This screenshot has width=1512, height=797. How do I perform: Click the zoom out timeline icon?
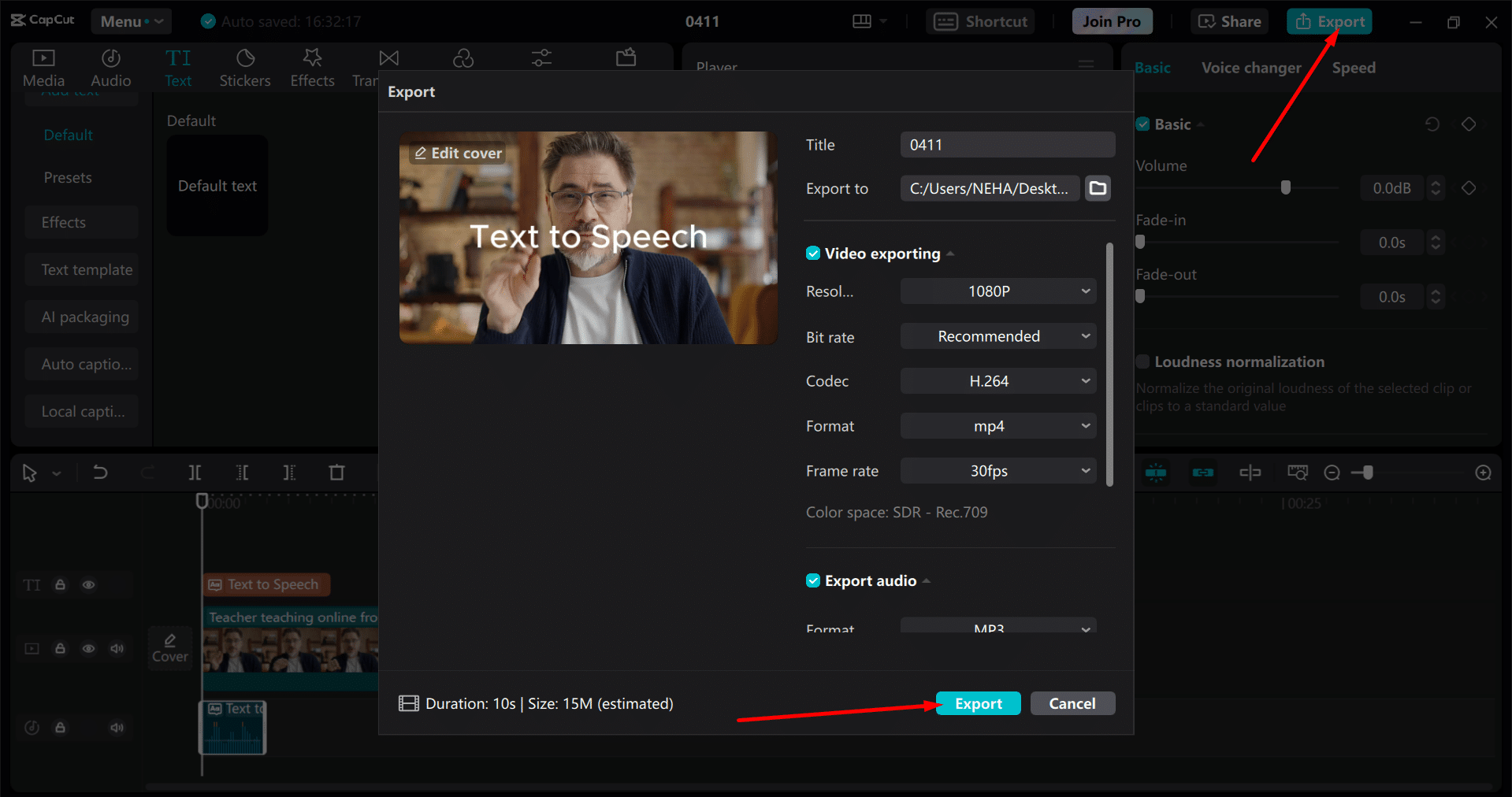pos(1332,473)
